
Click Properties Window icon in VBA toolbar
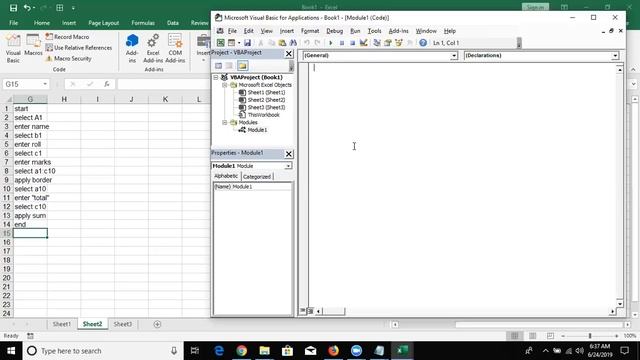click(388, 43)
